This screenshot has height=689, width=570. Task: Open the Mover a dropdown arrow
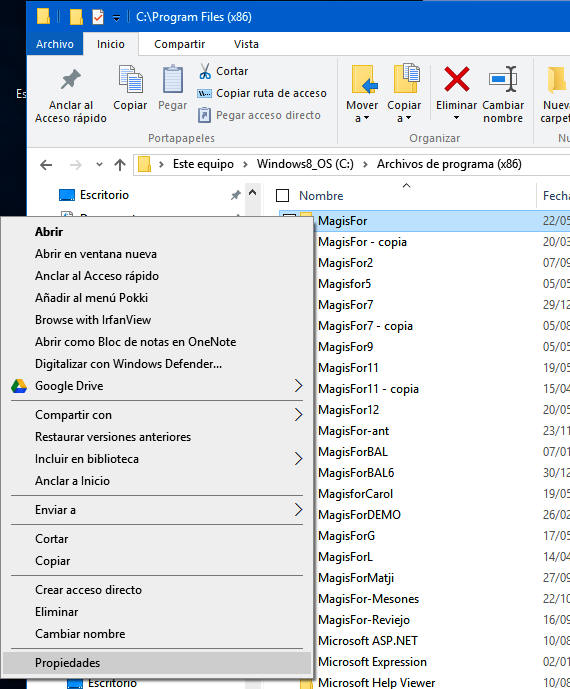(x=367, y=119)
